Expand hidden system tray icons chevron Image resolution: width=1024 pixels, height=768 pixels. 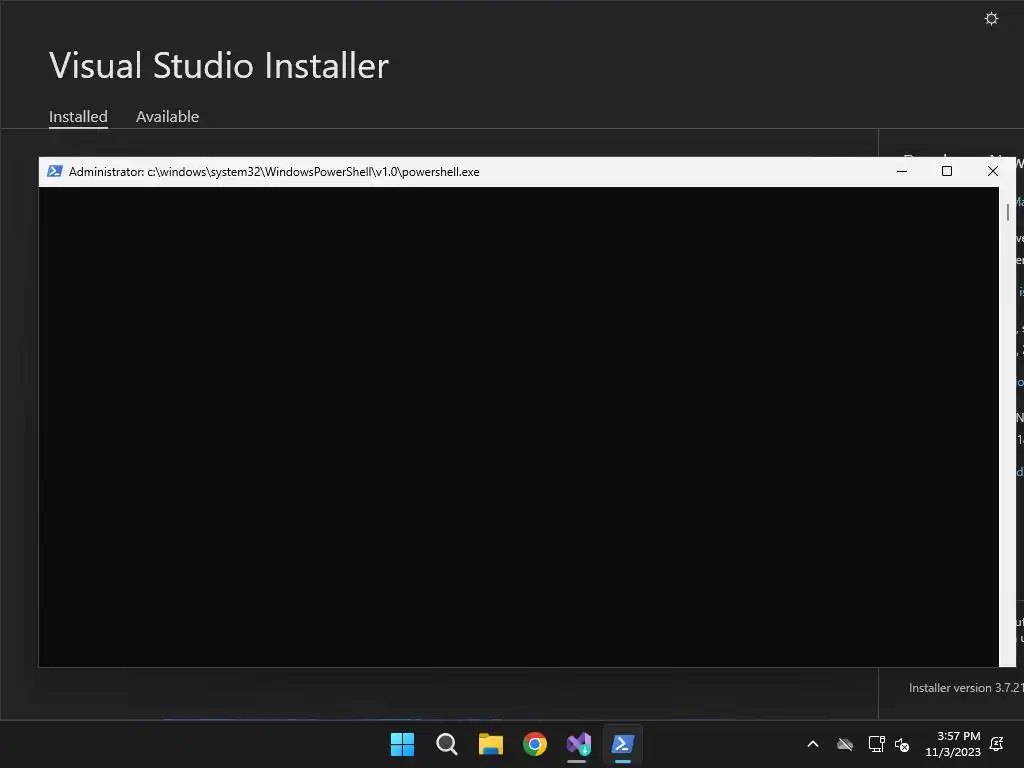point(813,744)
